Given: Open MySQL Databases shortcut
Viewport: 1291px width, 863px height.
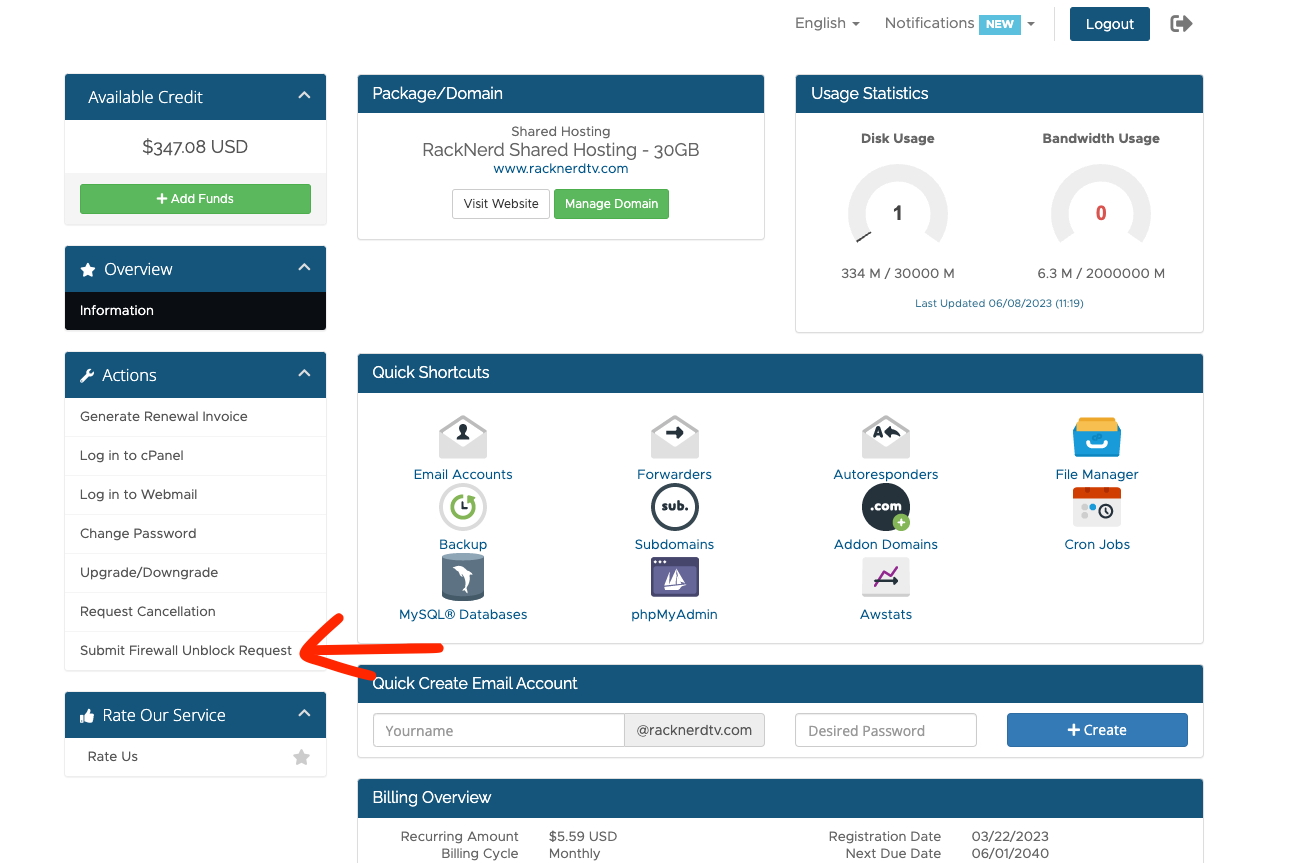Looking at the screenshot, I should (462, 577).
